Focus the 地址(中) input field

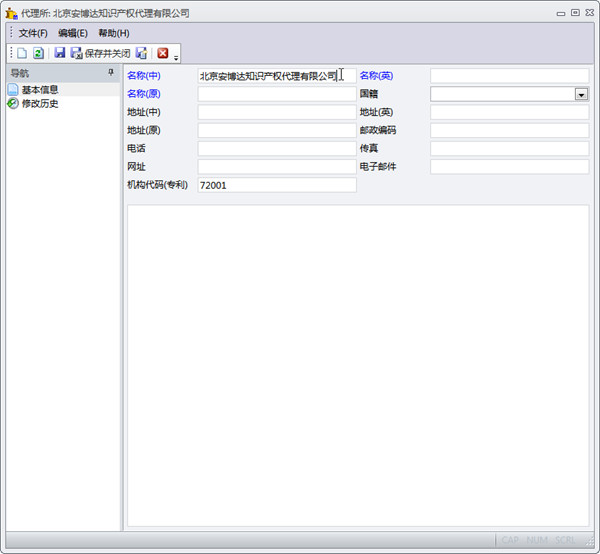[277, 112]
